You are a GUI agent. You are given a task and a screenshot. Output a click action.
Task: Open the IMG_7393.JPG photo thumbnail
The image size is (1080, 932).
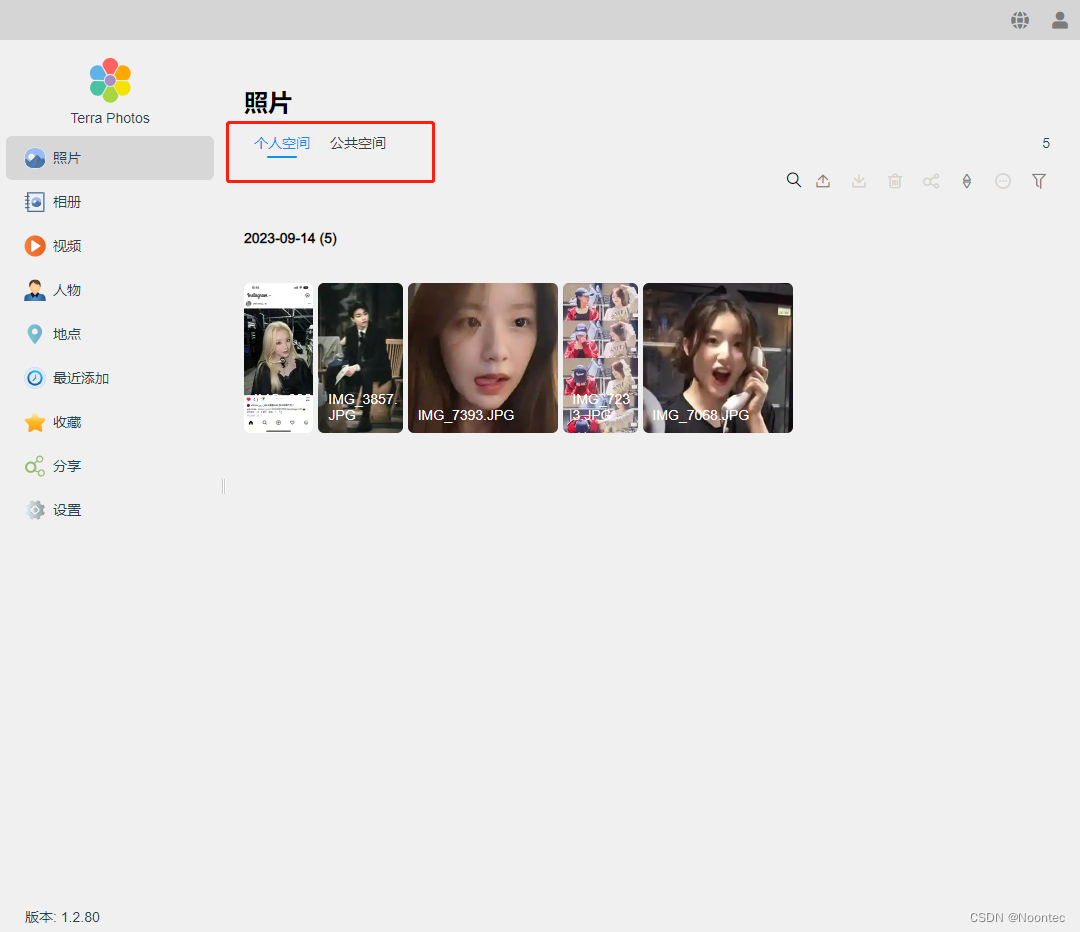point(483,357)
